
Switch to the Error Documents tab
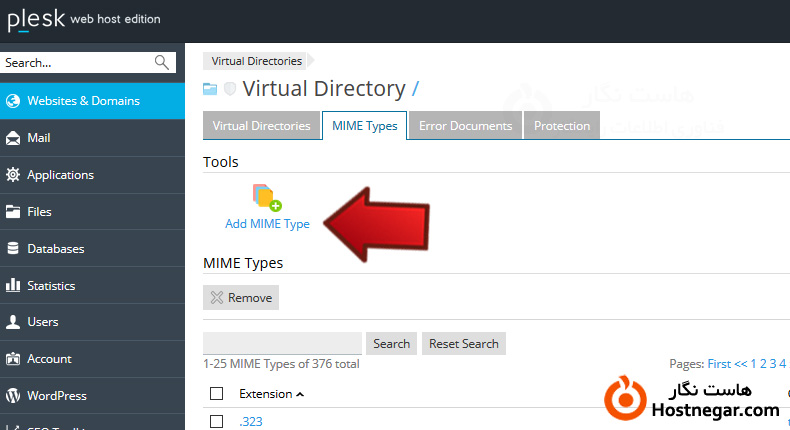click(x=465, y=126)
